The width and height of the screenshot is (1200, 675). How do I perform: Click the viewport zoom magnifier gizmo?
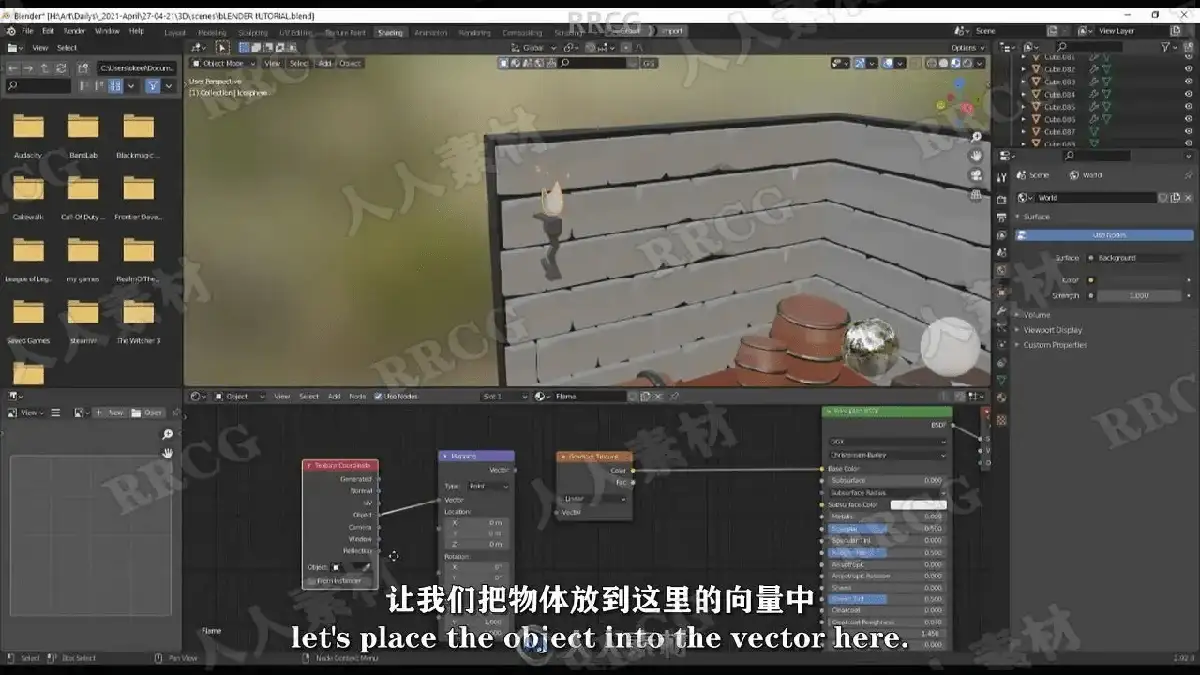coord(976,137)
